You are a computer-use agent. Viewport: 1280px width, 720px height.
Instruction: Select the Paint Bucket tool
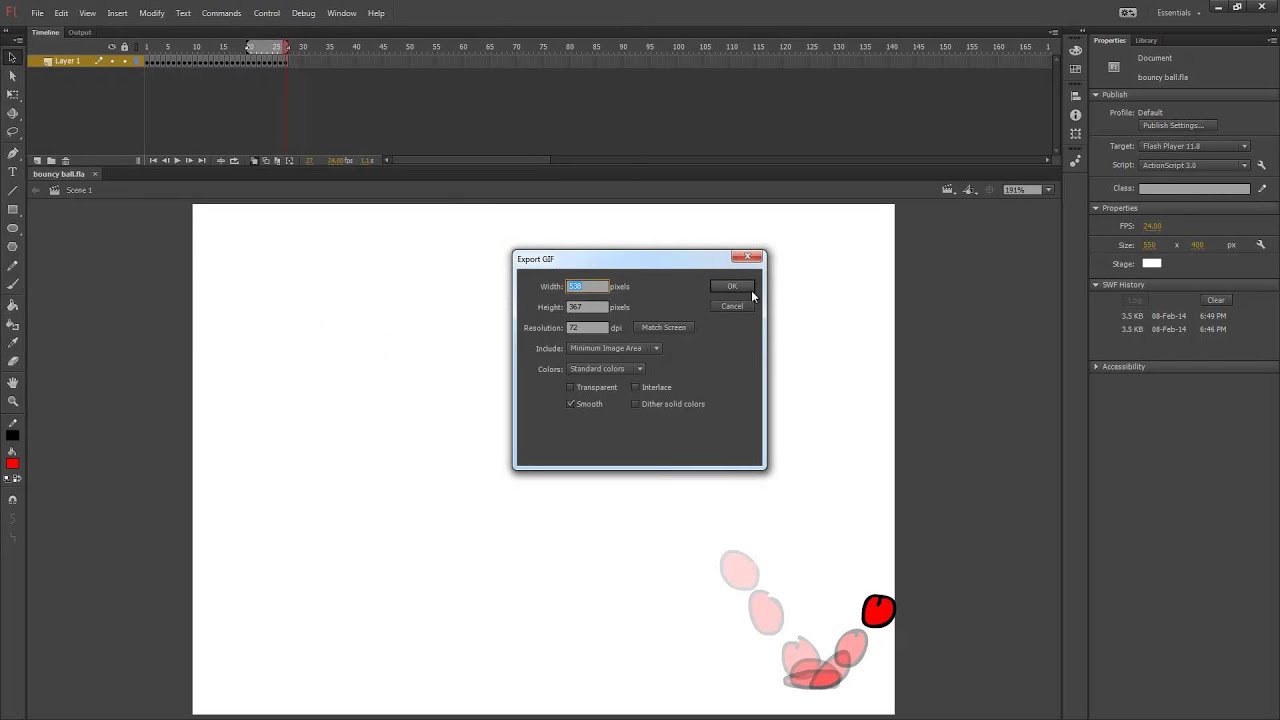tap(13, 305)
